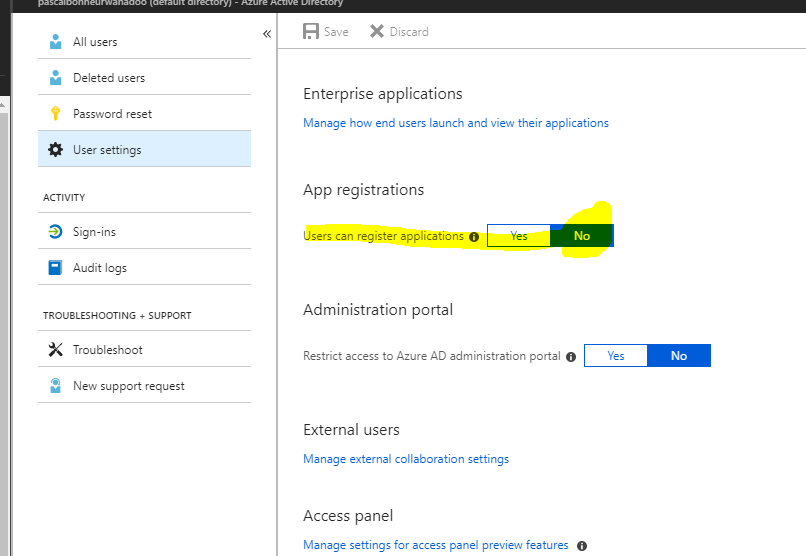Click the User settings gear icon

(56, 150)
